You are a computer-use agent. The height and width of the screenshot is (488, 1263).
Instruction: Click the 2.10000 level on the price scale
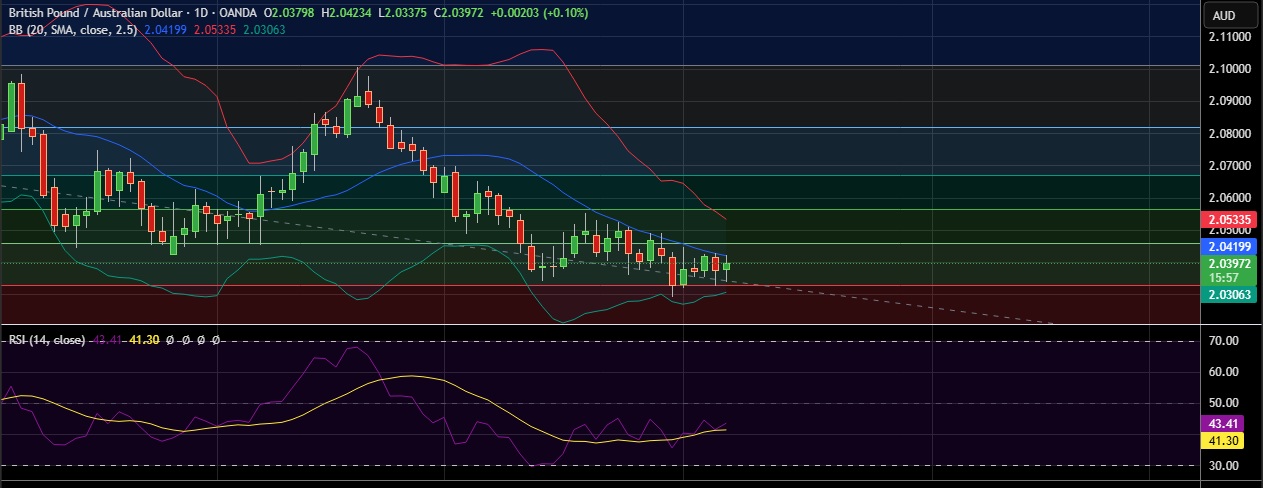(x=1229, y=69)
